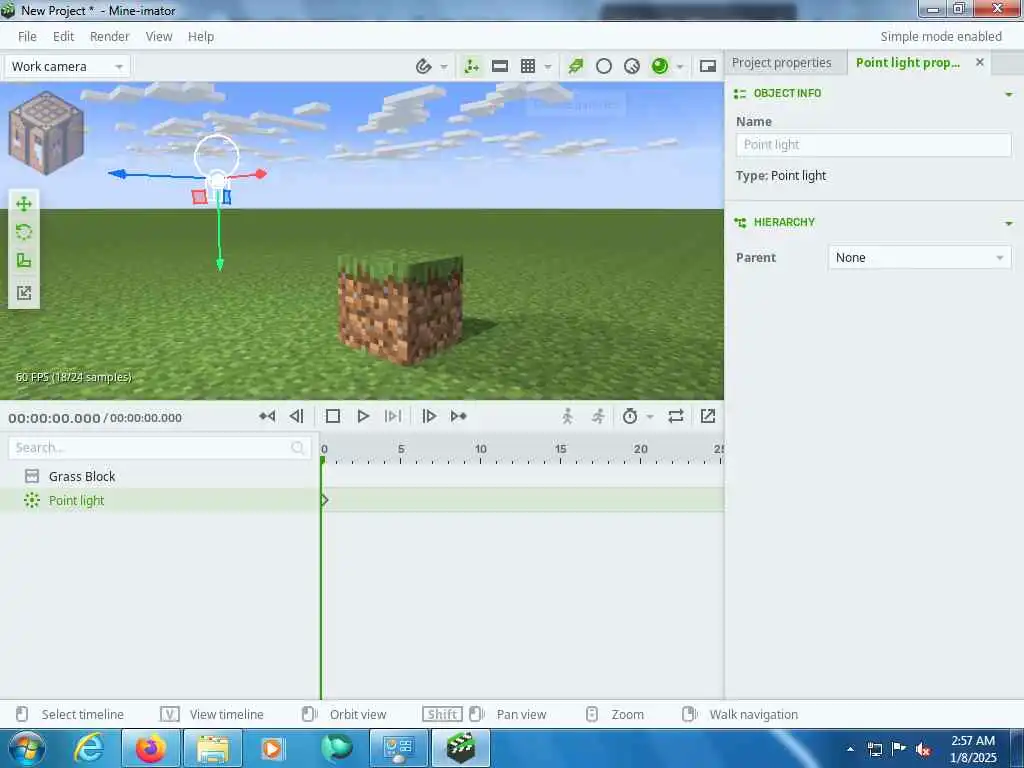The image size is (1024, 768).
Task: Show hidden system tray icons
Action: pyautogui.click(x=850, y=749)
